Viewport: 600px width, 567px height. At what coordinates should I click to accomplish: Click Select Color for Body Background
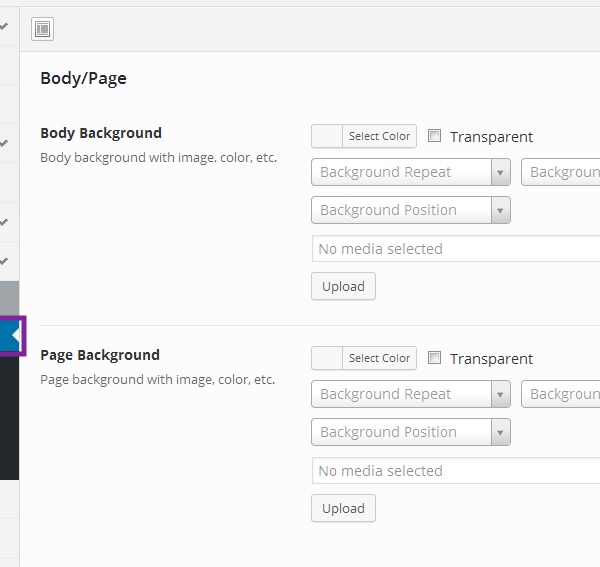[x=379, y=136]
